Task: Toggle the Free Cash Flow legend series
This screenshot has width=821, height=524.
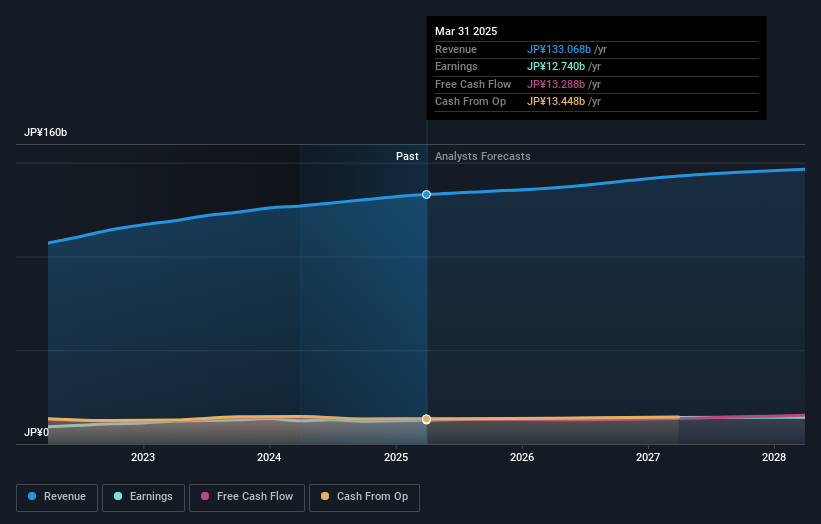Action: [247, 497]
